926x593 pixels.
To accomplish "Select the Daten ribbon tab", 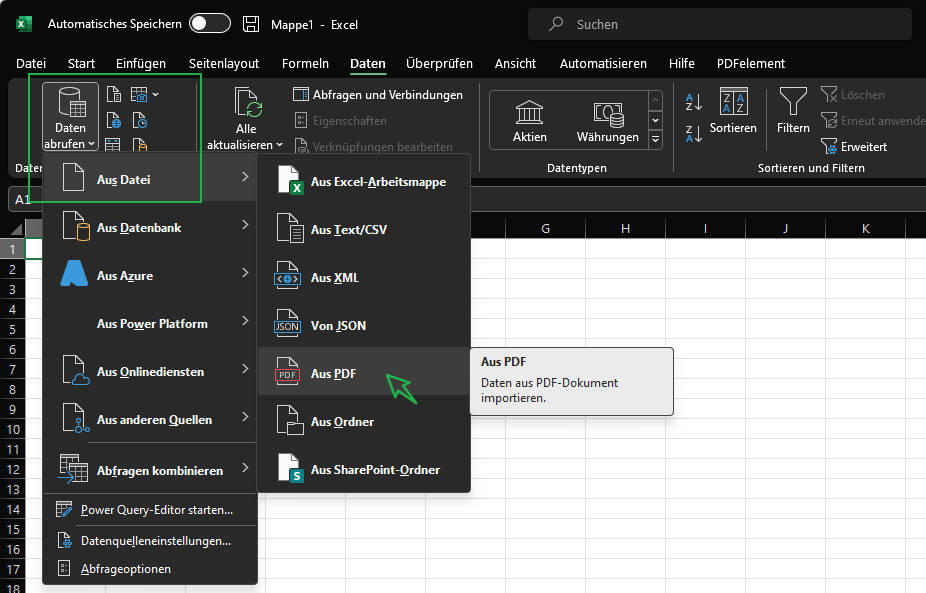I will 367,63.
